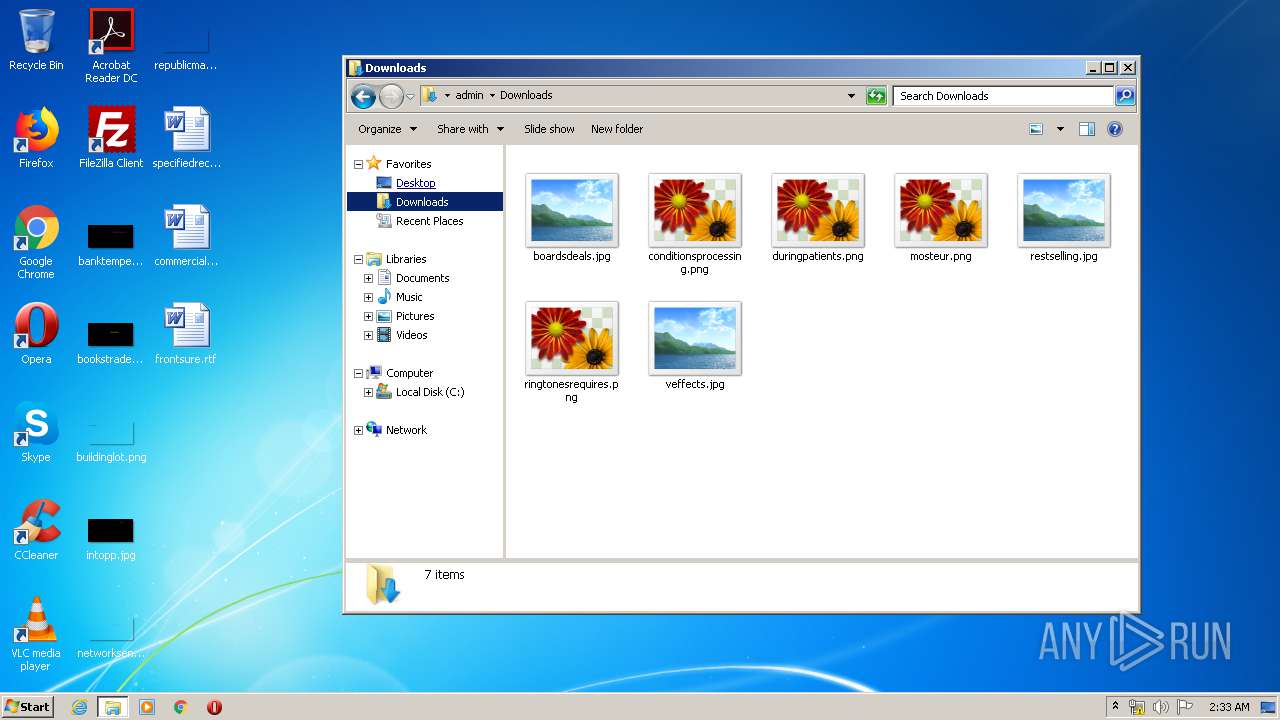Image resolution: width=1280 pixels, height=720 pixels.
Task: Open recent pages dropdown next to Forward
Action: pyautogui.click(x=410, y=97)
